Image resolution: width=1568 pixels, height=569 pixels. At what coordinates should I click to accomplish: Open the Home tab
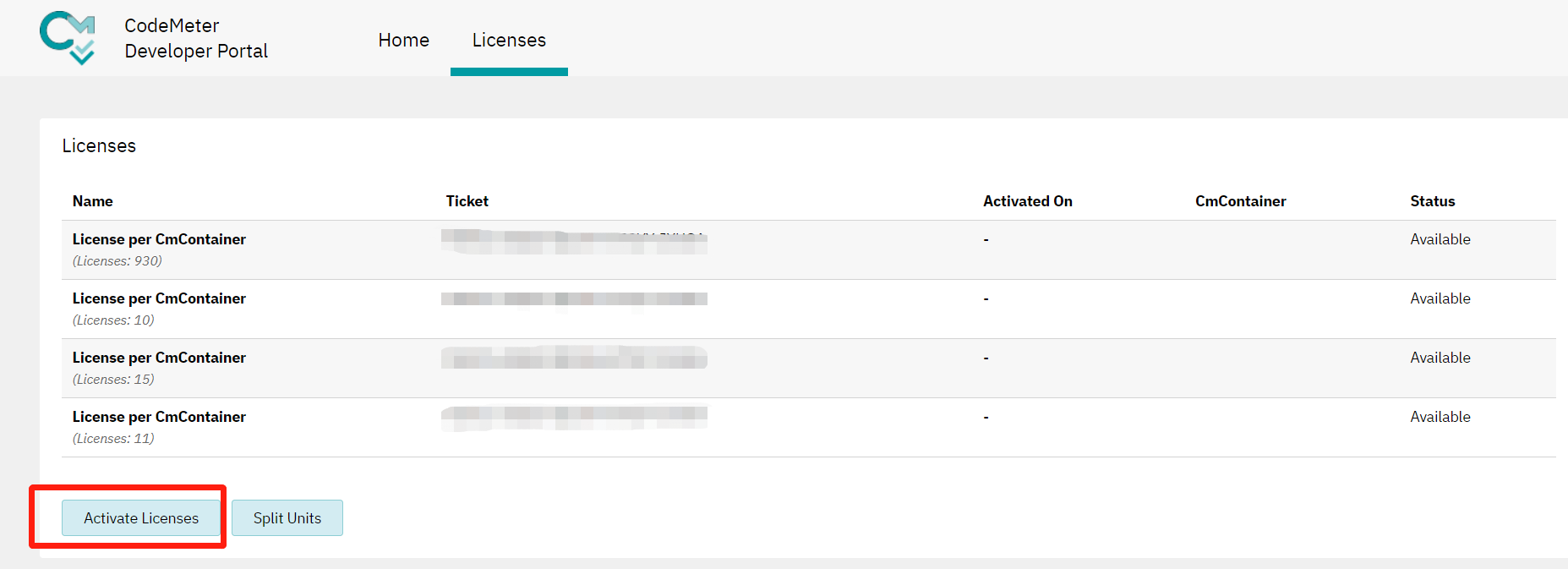(x=403, y=40)
